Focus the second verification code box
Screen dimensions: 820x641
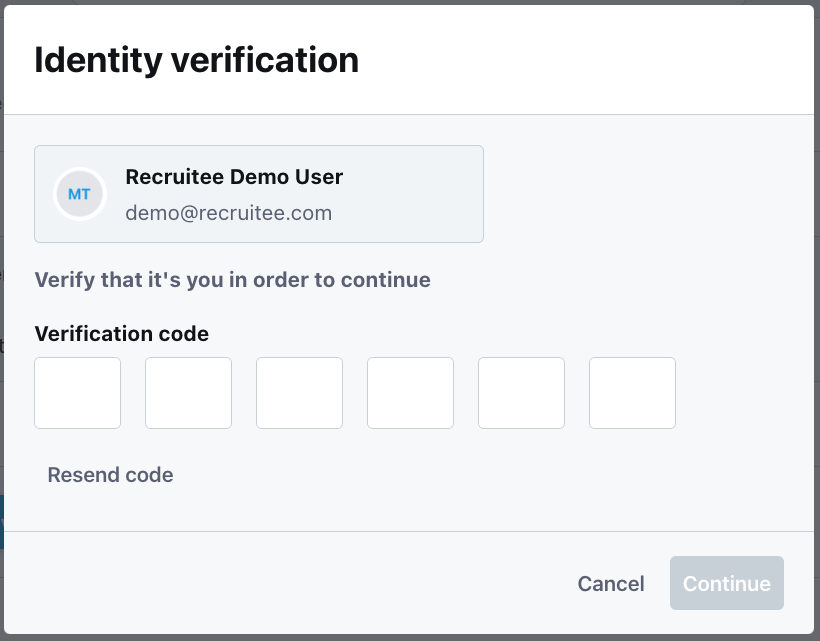189,393
